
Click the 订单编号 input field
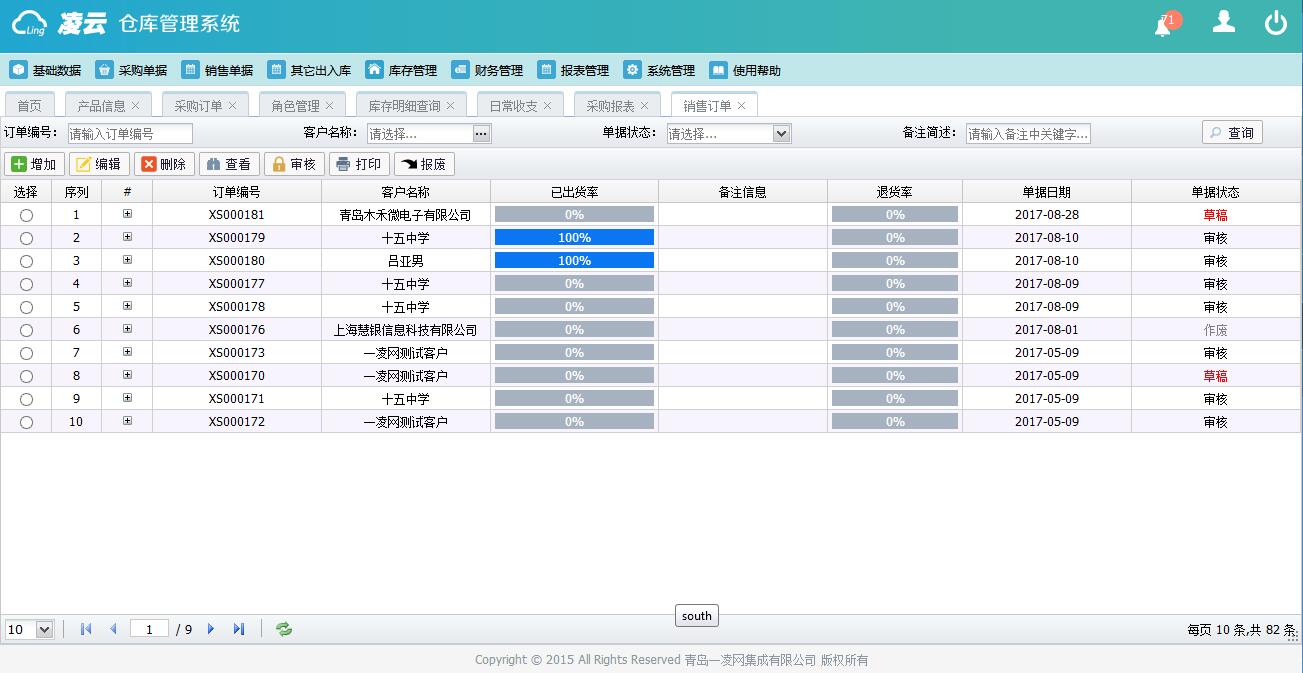pos(130,134)
